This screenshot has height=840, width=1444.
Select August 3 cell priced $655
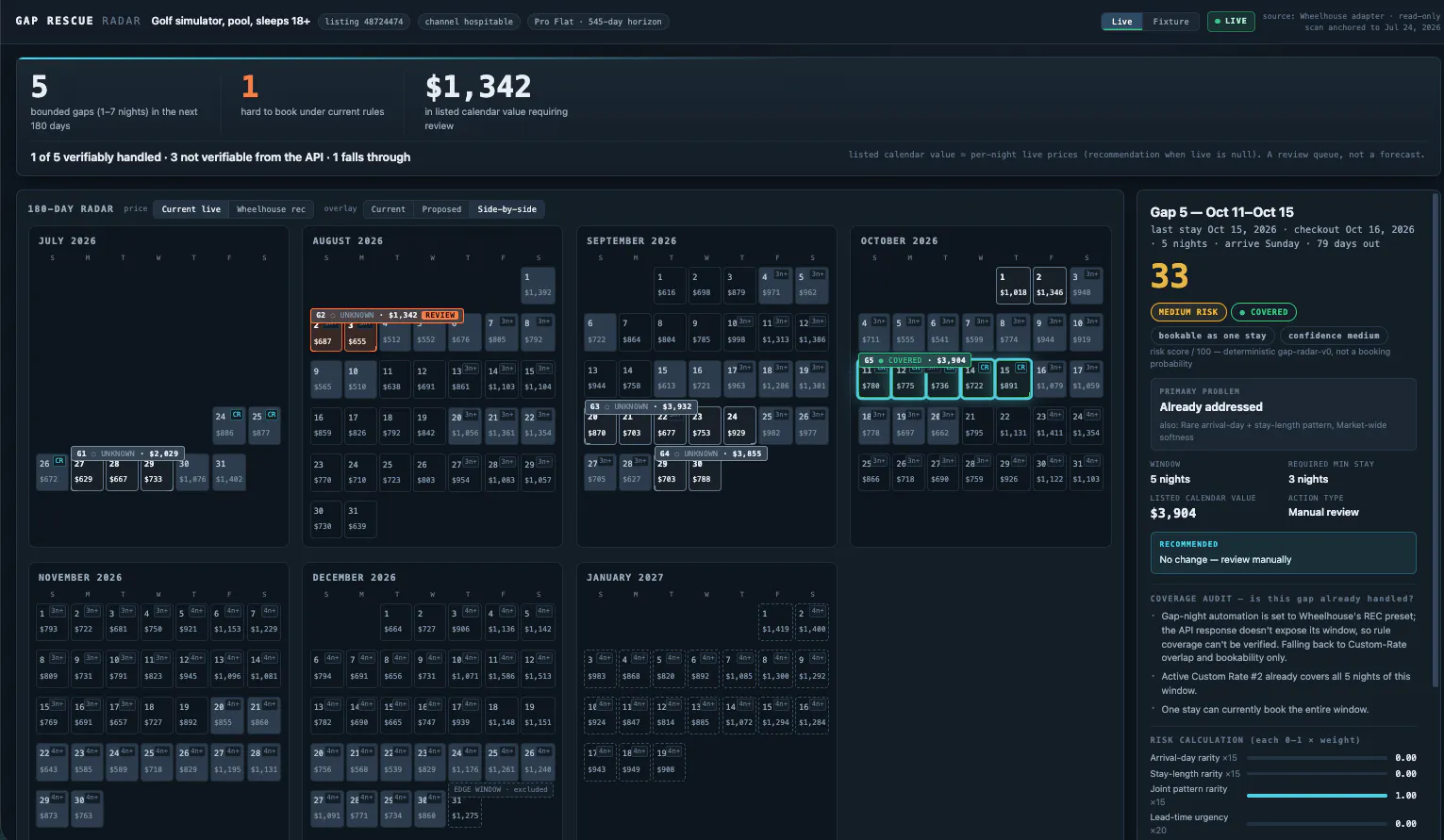(x=361, y=336)
